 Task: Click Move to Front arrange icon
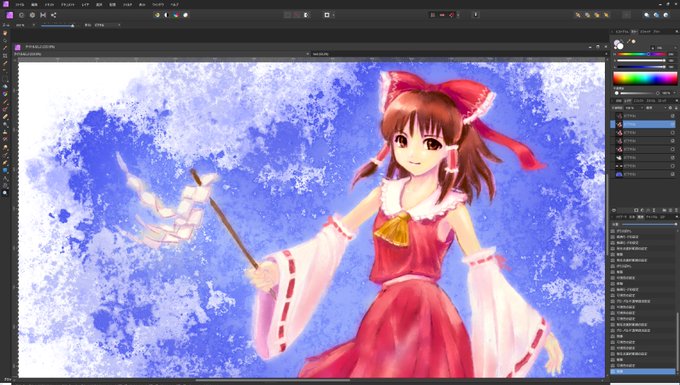[x=606, y=15]
